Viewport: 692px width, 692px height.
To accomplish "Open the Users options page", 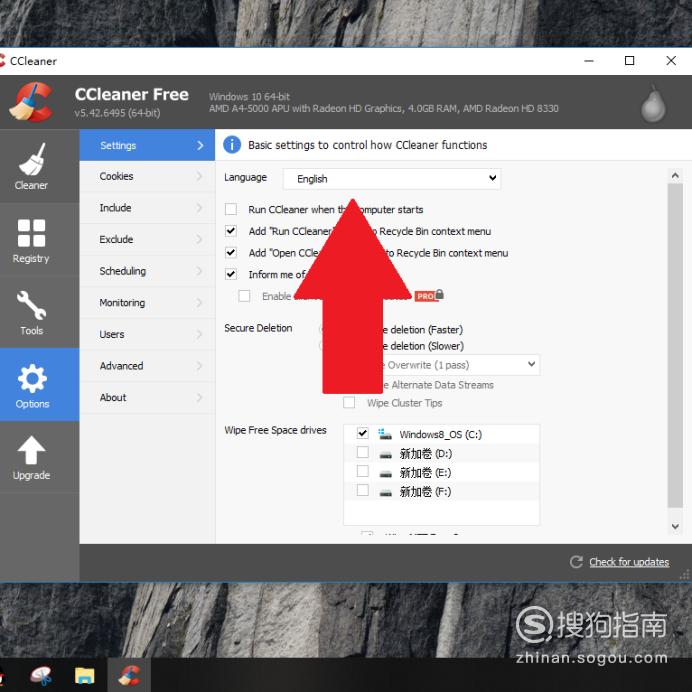I will click(x=147, y=335).
